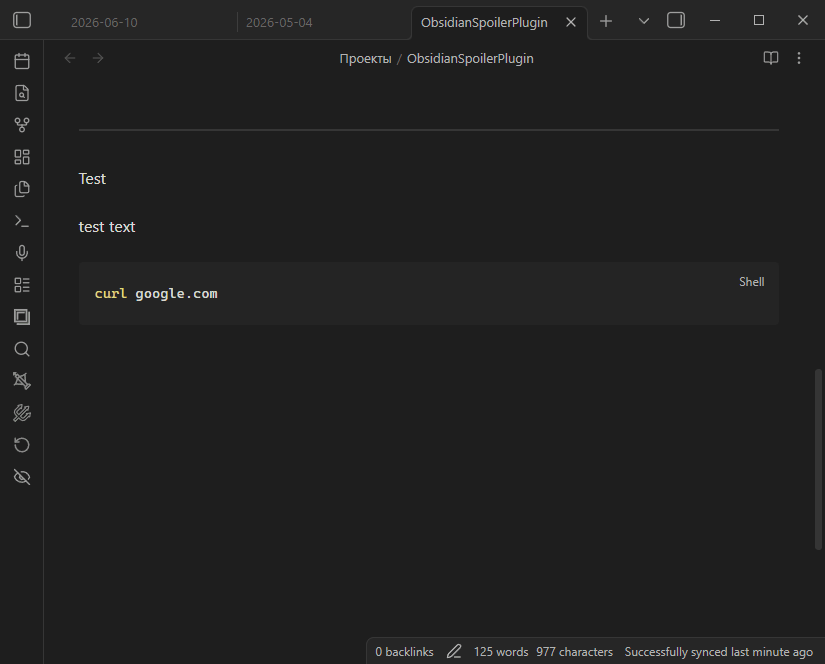Screen dimensions: 825x664
Task: Open the Проекты folder breadcrumb
Action: (365, 58)
